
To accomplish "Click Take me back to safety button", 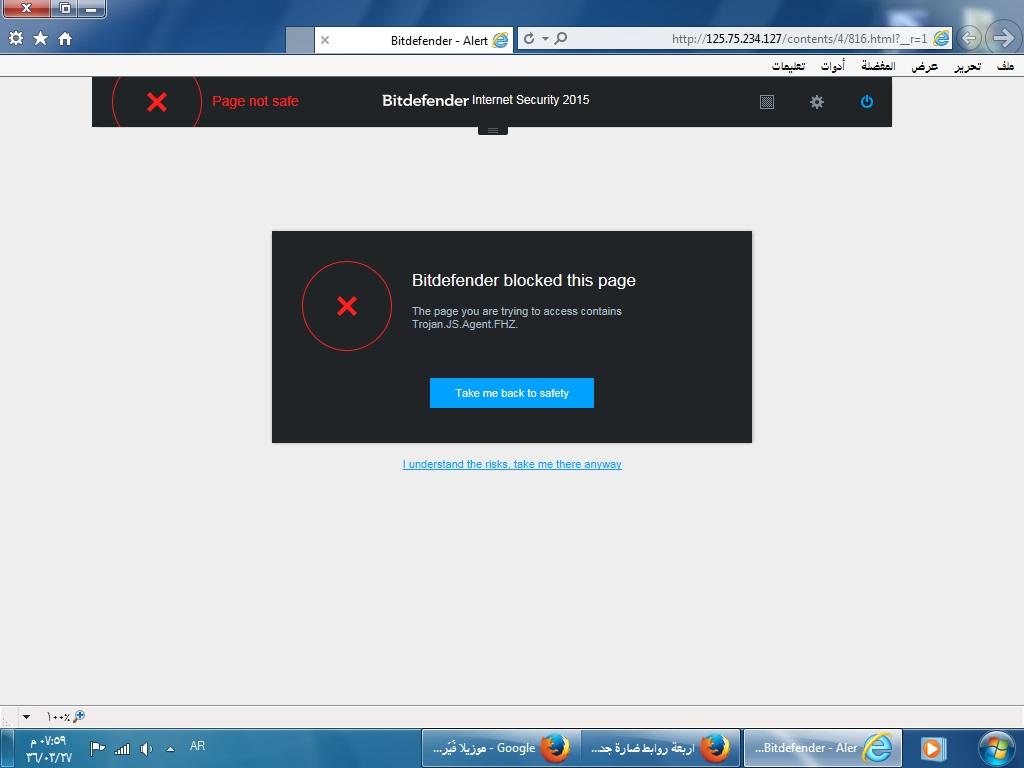I will pyautogui.click(x=512, y=393).
